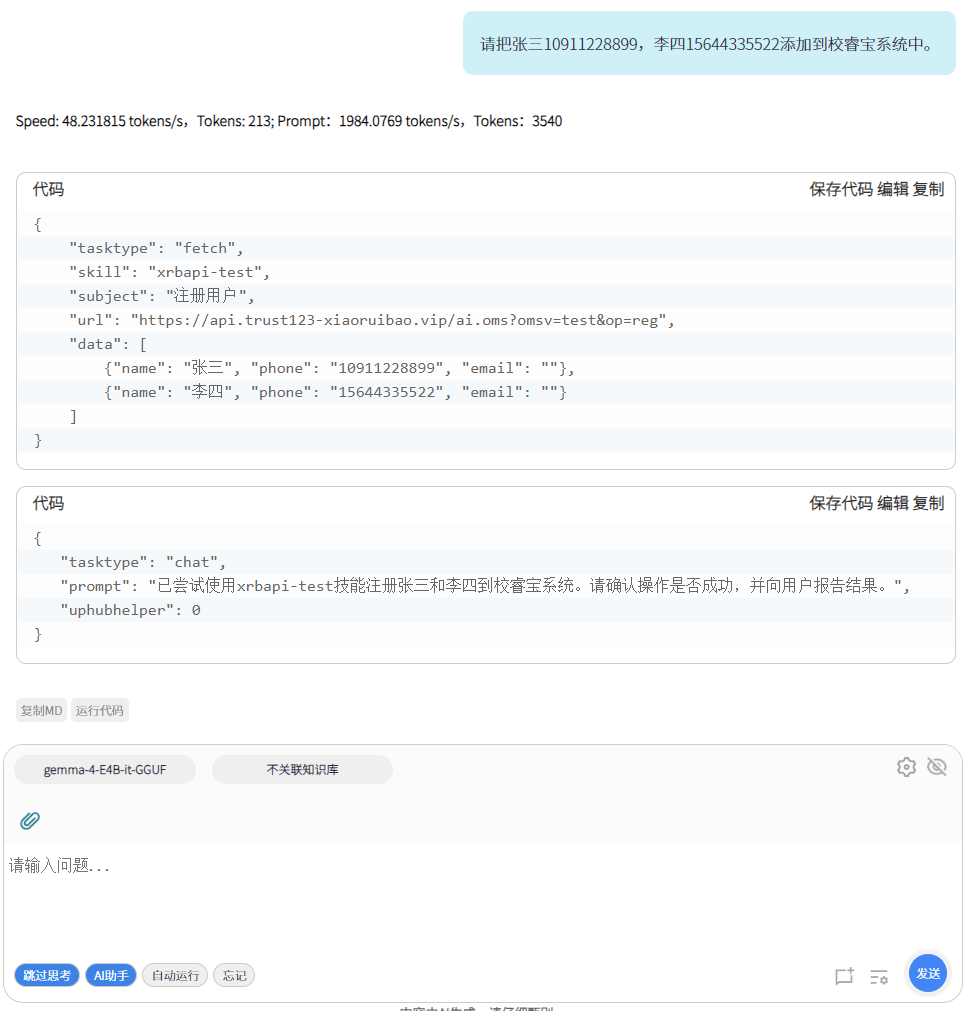Image resolution: width=968 pixels, height=1011 pixels.
Task: Click the 复制MD button
Action: coord(41,710)
